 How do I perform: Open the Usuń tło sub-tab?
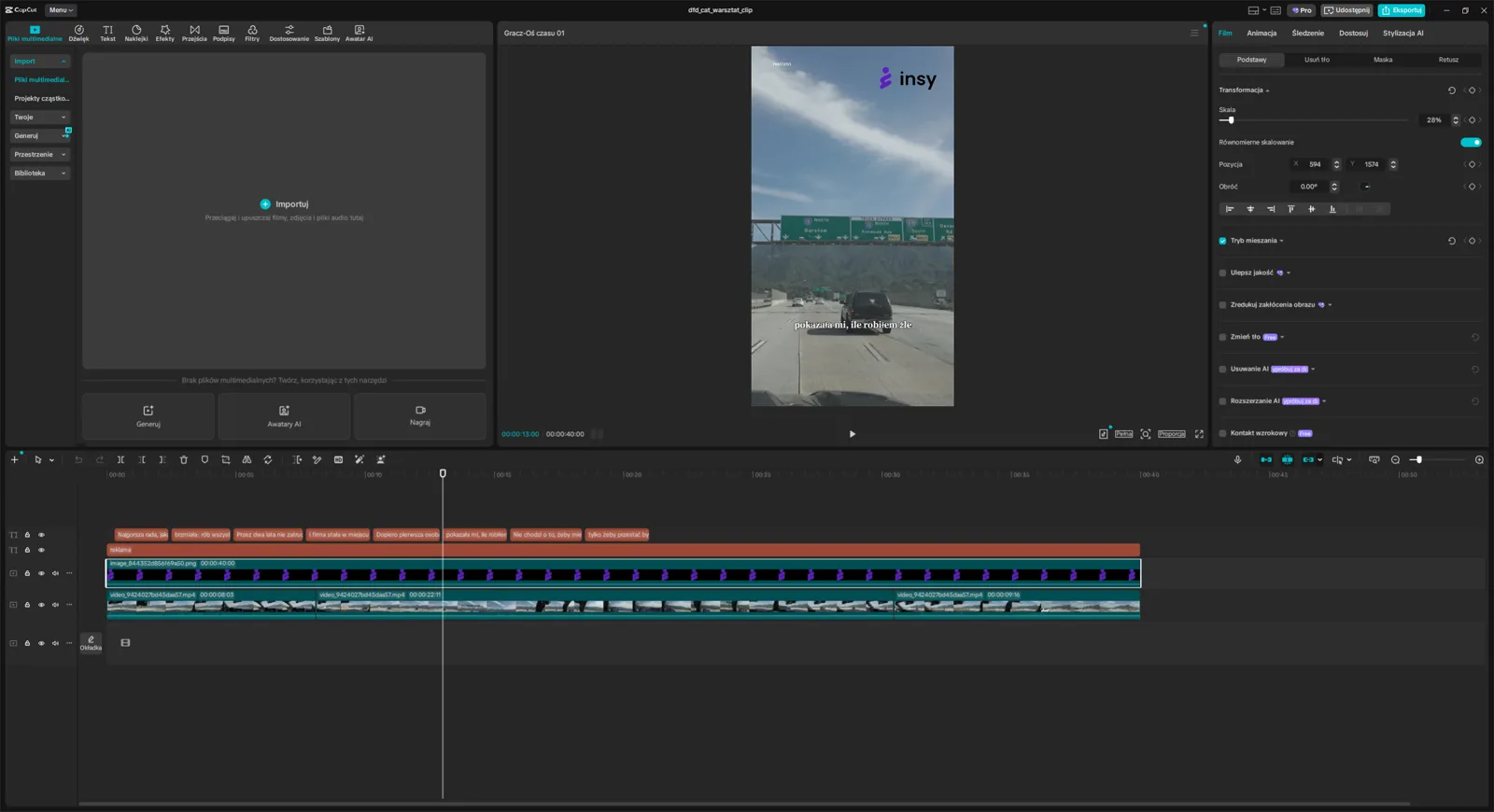pyautogui.click(x=1317, y=60)
